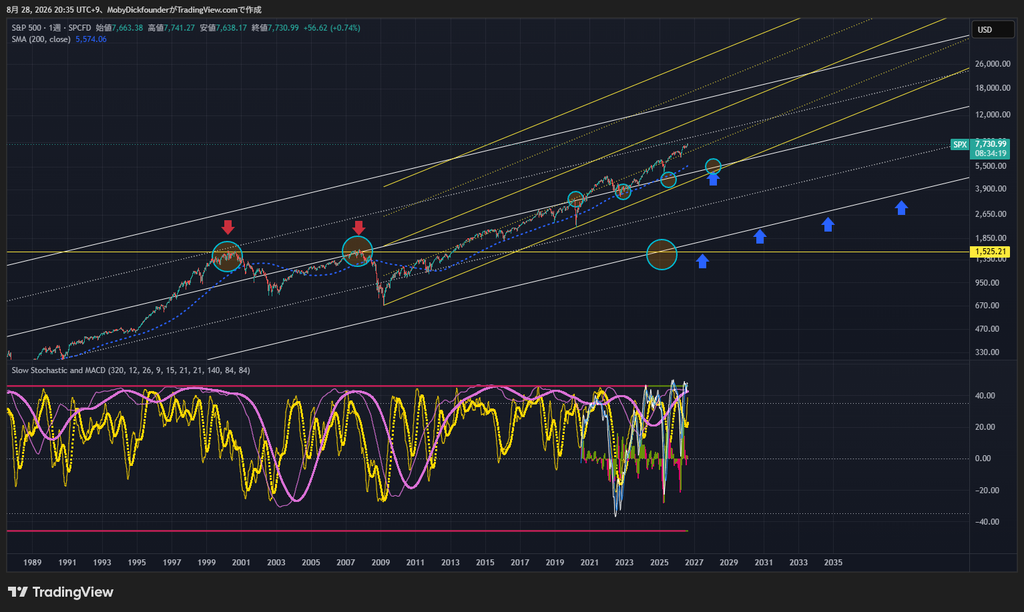Click the 330.00 price axis label

coord(987,352)
